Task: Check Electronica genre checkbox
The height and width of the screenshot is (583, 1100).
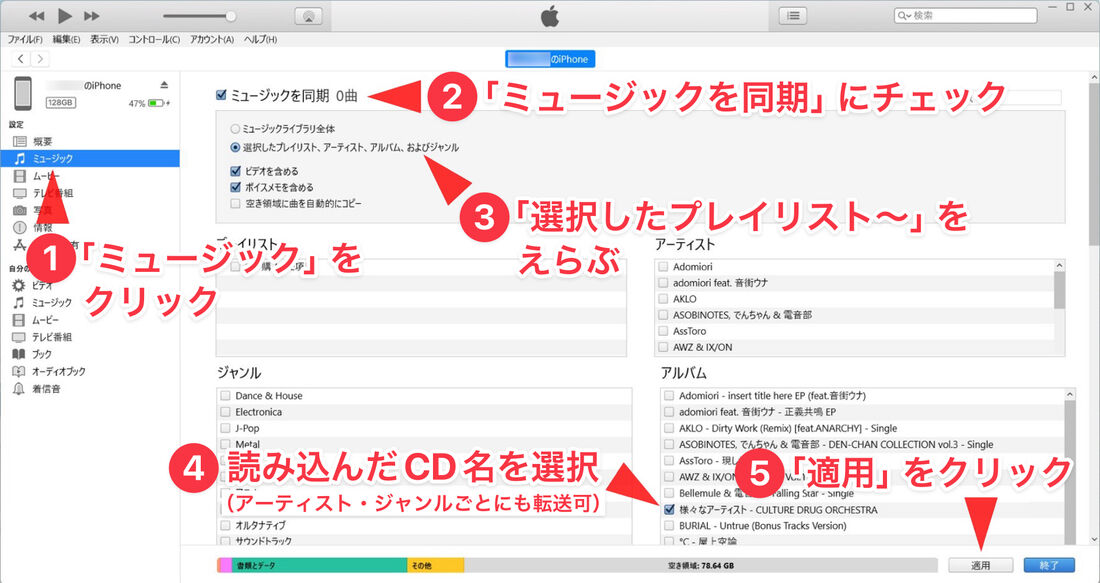Action: pyautogui.click(x=225, y=412)
